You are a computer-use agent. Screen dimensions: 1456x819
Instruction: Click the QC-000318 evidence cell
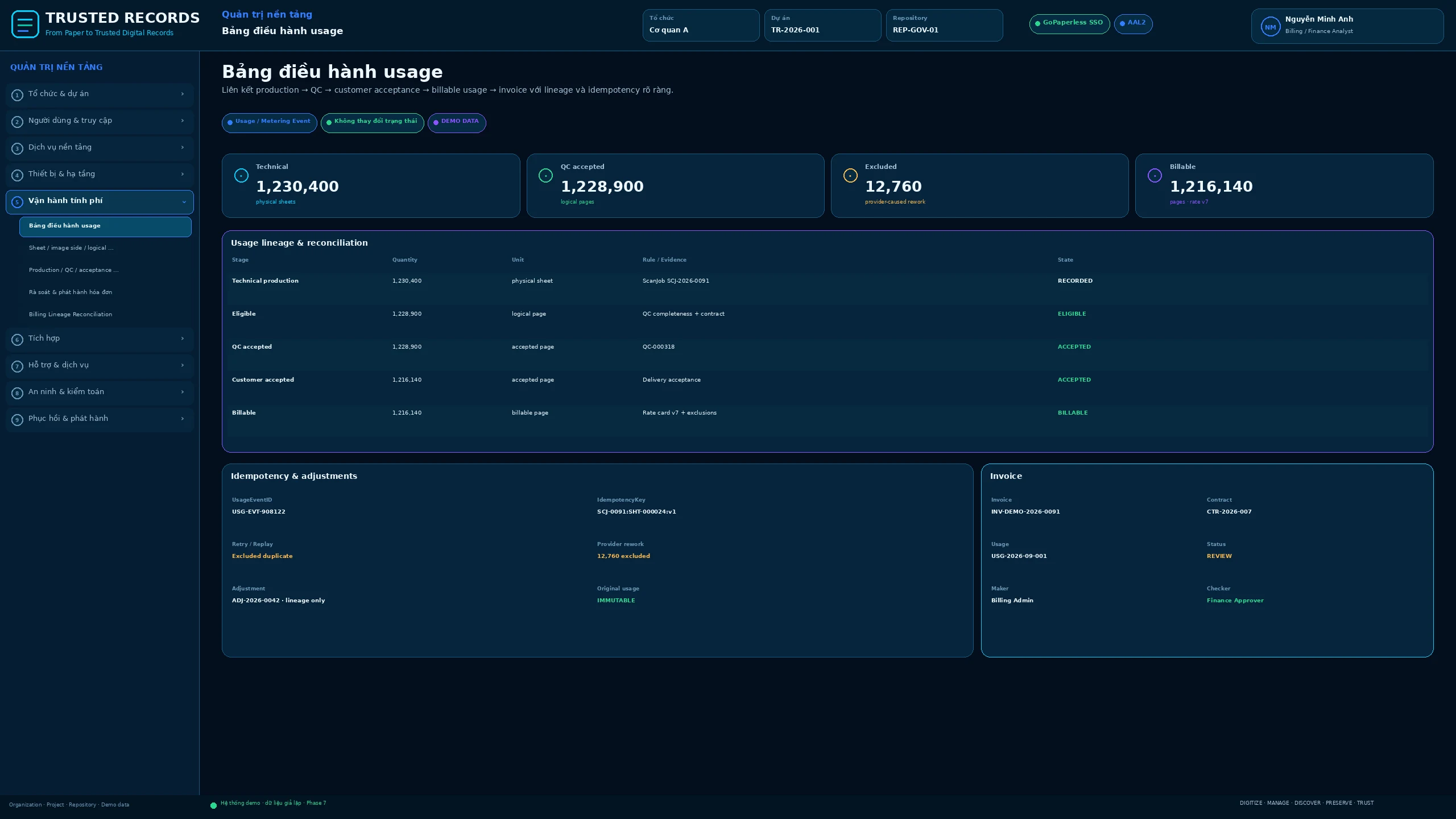(659, 347)
